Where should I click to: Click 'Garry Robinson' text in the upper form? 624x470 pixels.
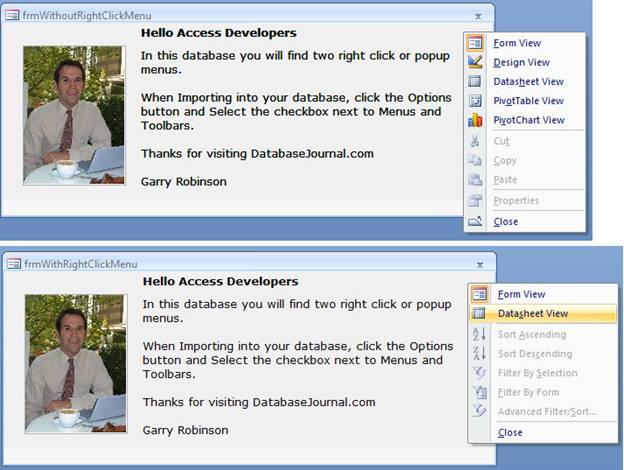184,182
